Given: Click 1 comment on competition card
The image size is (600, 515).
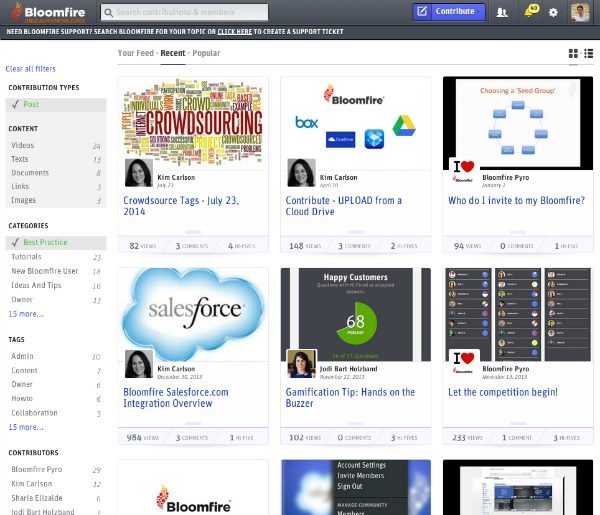Looking at the screenshot, I should click(x=517, y=438).
